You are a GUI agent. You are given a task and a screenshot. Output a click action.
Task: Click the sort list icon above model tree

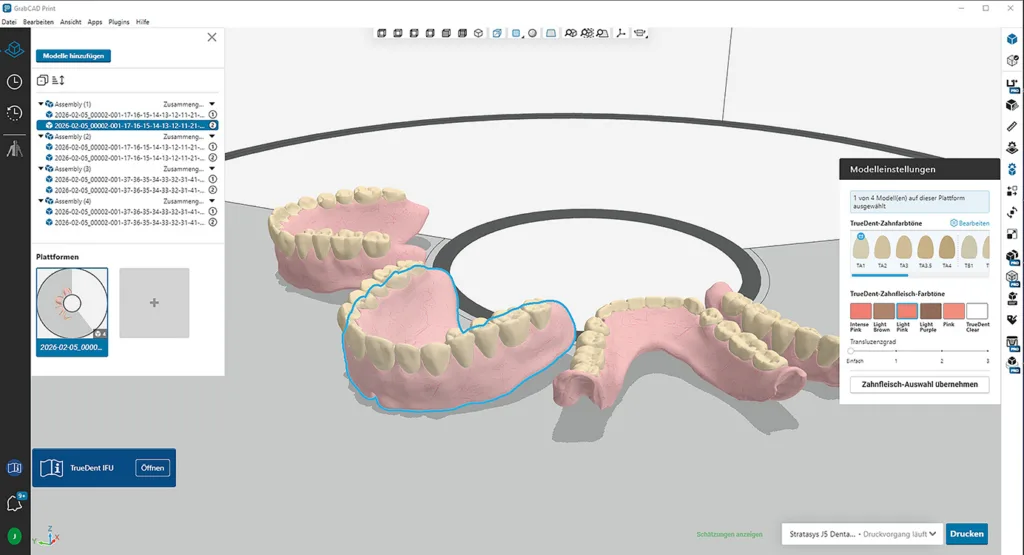pyautogui.click(x=58, y=80)
